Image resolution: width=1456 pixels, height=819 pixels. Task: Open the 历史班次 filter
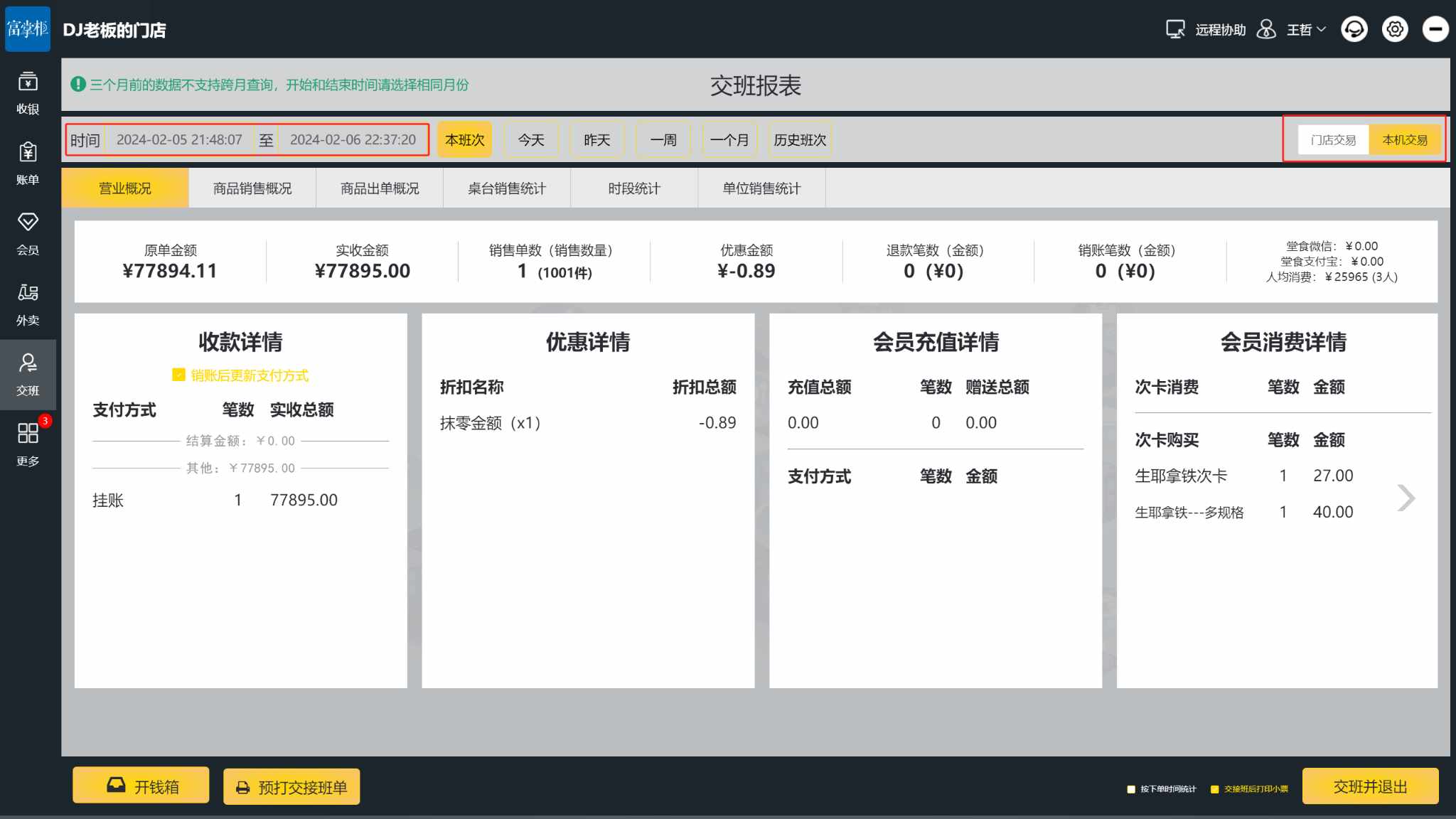click(x=800, y=140)
